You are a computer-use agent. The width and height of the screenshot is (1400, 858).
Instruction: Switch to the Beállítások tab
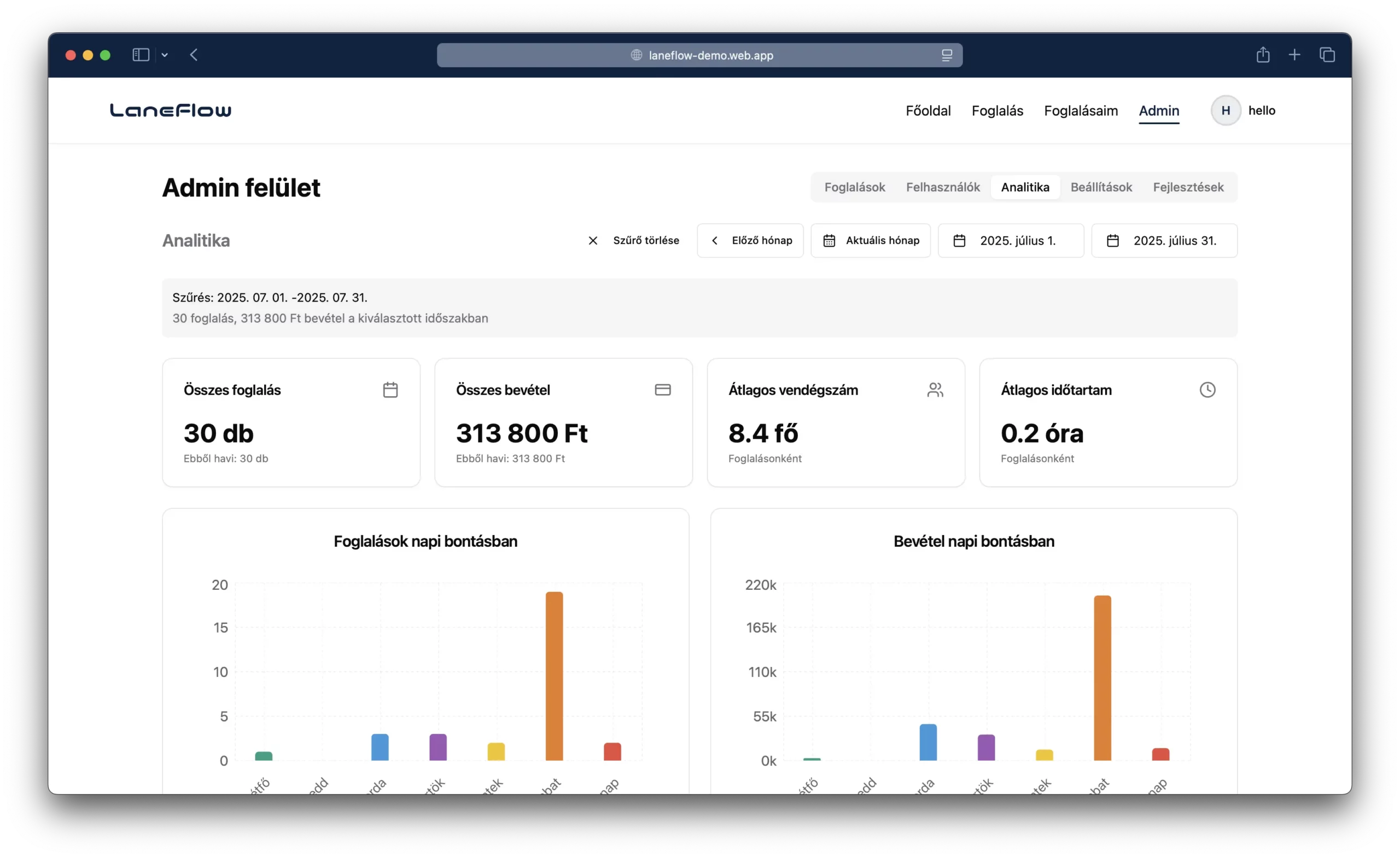(1100, 187)
